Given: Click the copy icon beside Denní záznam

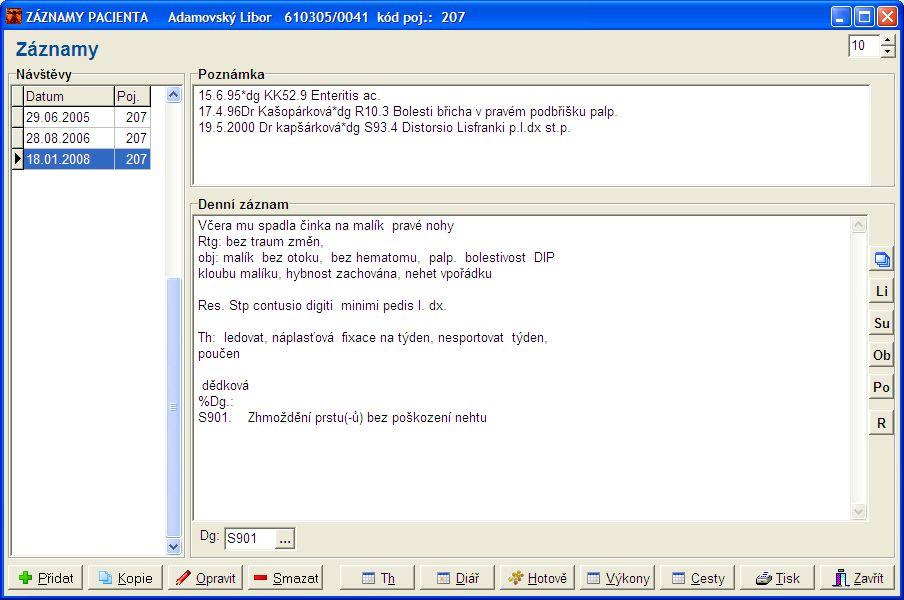Looking at the screenshot, I should point(882,259).
